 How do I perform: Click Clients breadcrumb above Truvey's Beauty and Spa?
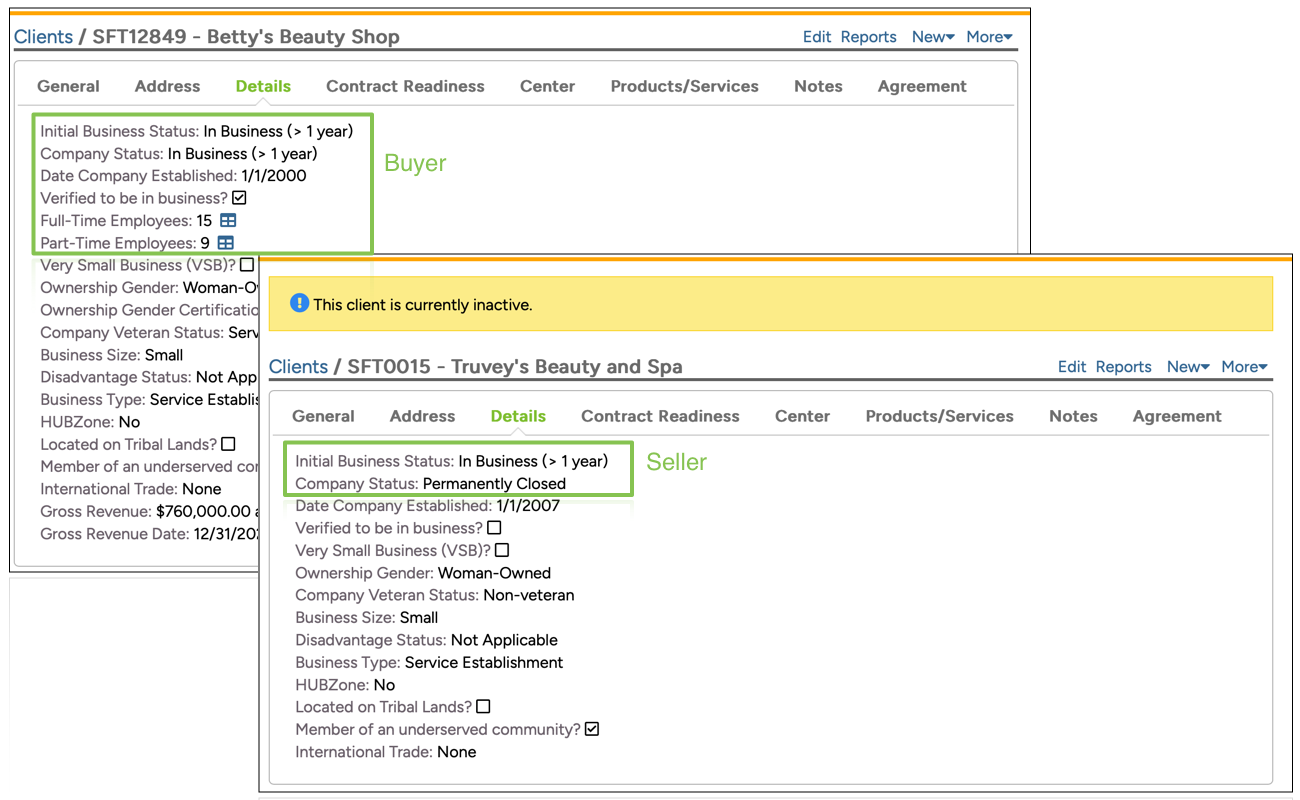(x=298, y=366)
